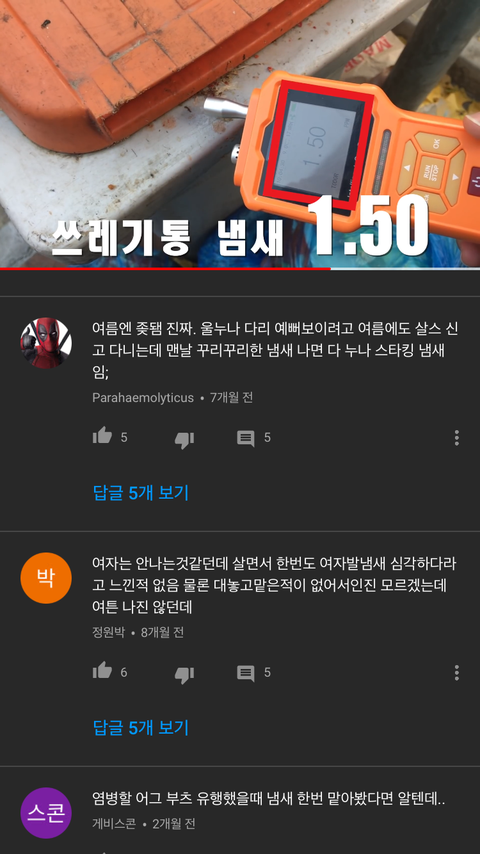Expand 답글 5개 보기 under the Parahaemolyticus comment
Image resolution: width=480 pixels, height=854 pixels.
point(141,493)
